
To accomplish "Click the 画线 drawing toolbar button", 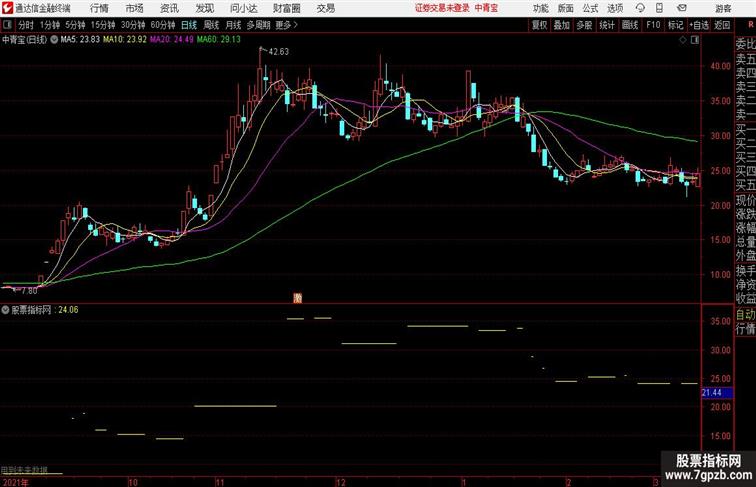I will tap(630, 25).
